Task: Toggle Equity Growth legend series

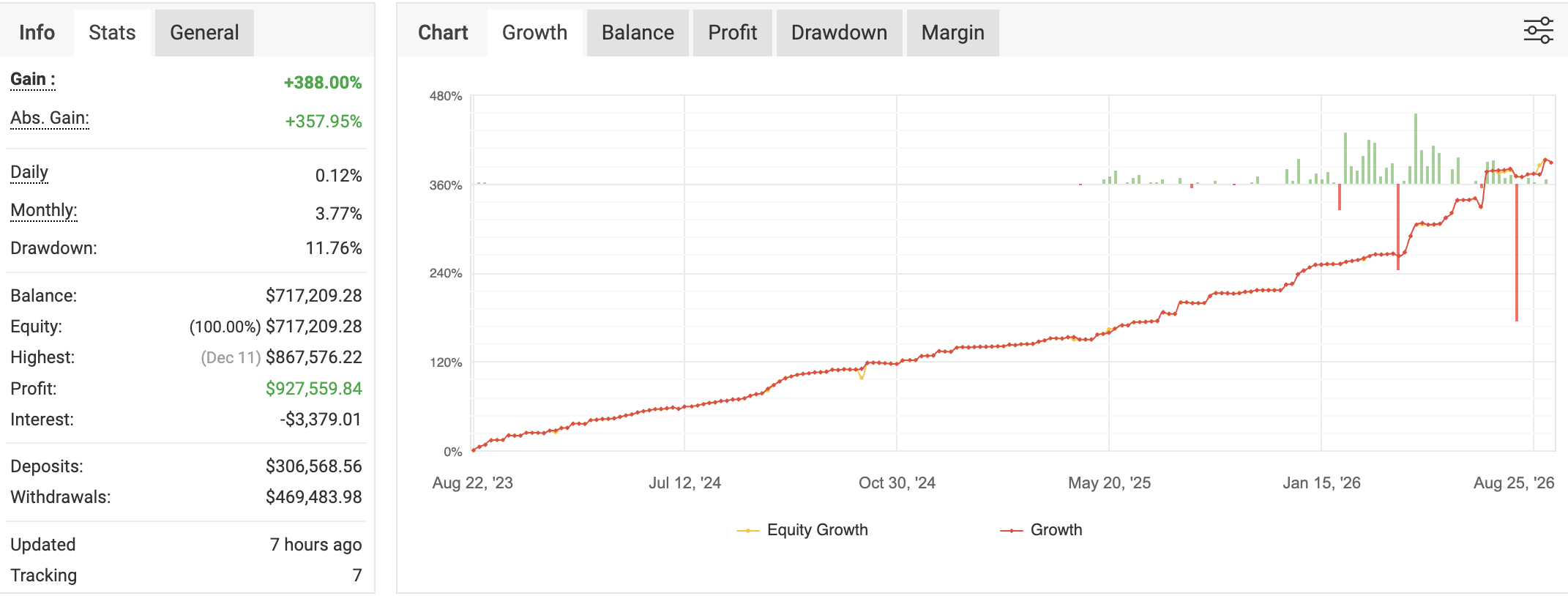Action: 802,530
